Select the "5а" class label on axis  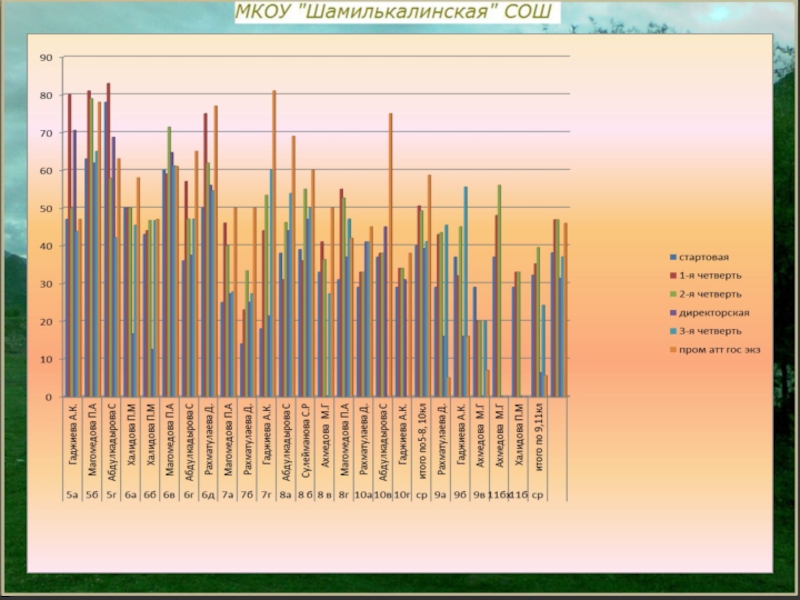72,494
